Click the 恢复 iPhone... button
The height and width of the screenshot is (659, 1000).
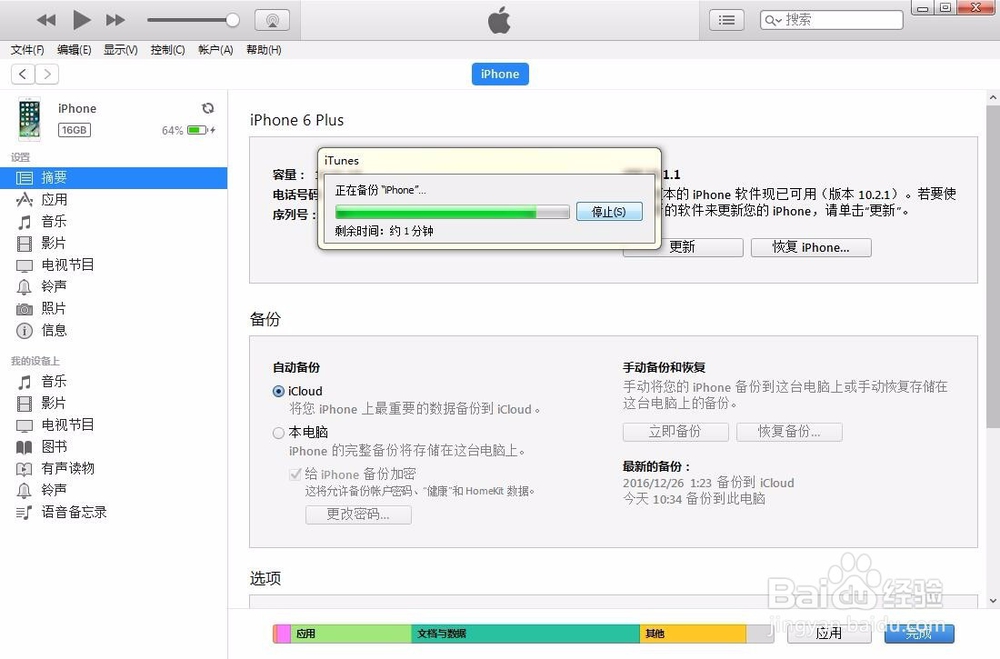click(811, 248)
